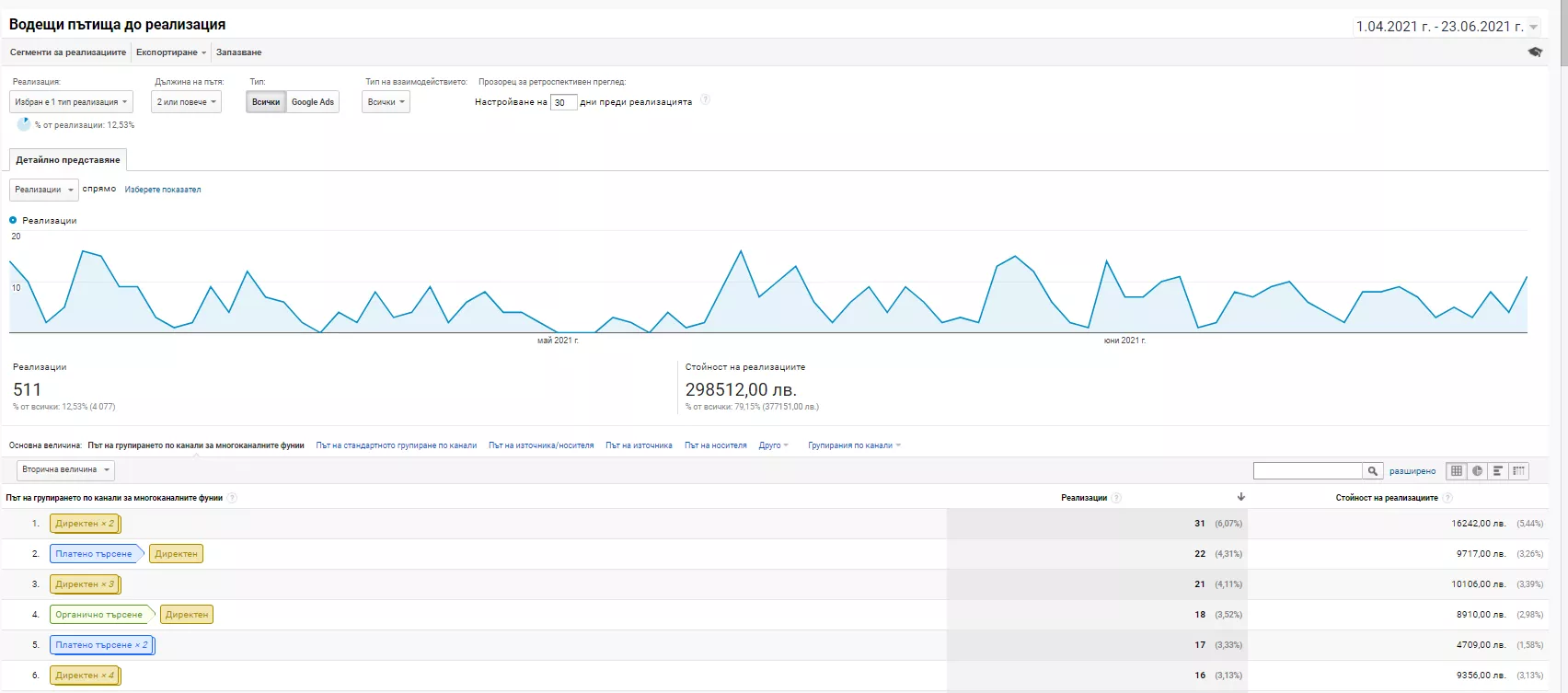The height and width of the screenshot is (693, 1568).
Task: Click the 16242,00 лв. value in row 1
Action: pos(1479,524)
